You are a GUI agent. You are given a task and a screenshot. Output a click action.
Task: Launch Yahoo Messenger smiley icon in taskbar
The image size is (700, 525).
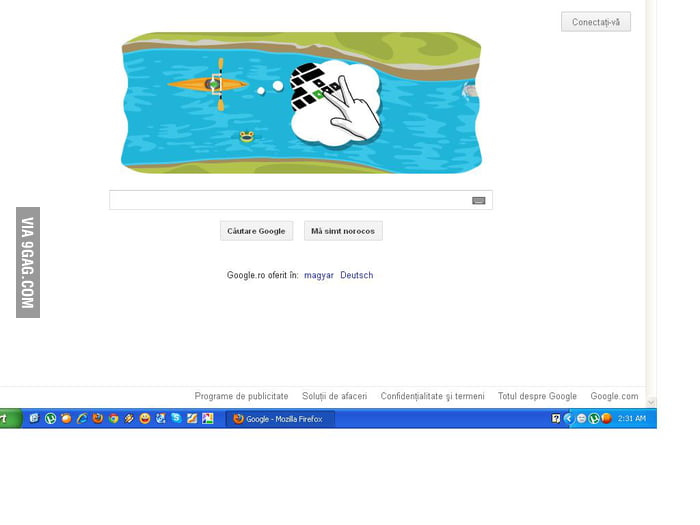point(145,419)
